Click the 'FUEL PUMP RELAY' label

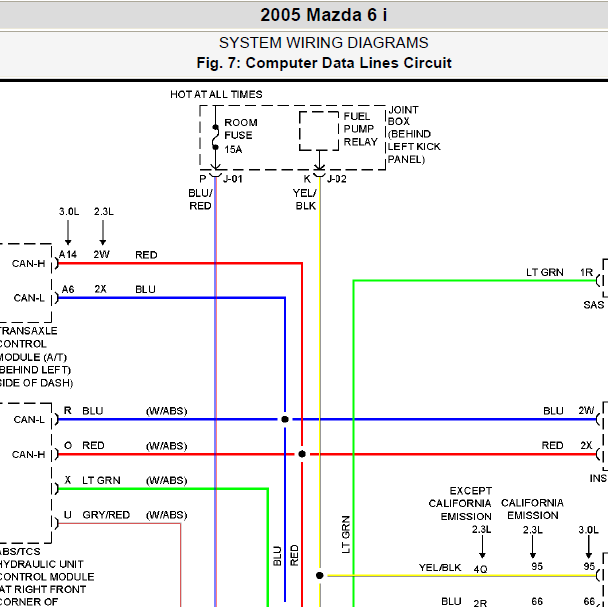coord(360,129)
